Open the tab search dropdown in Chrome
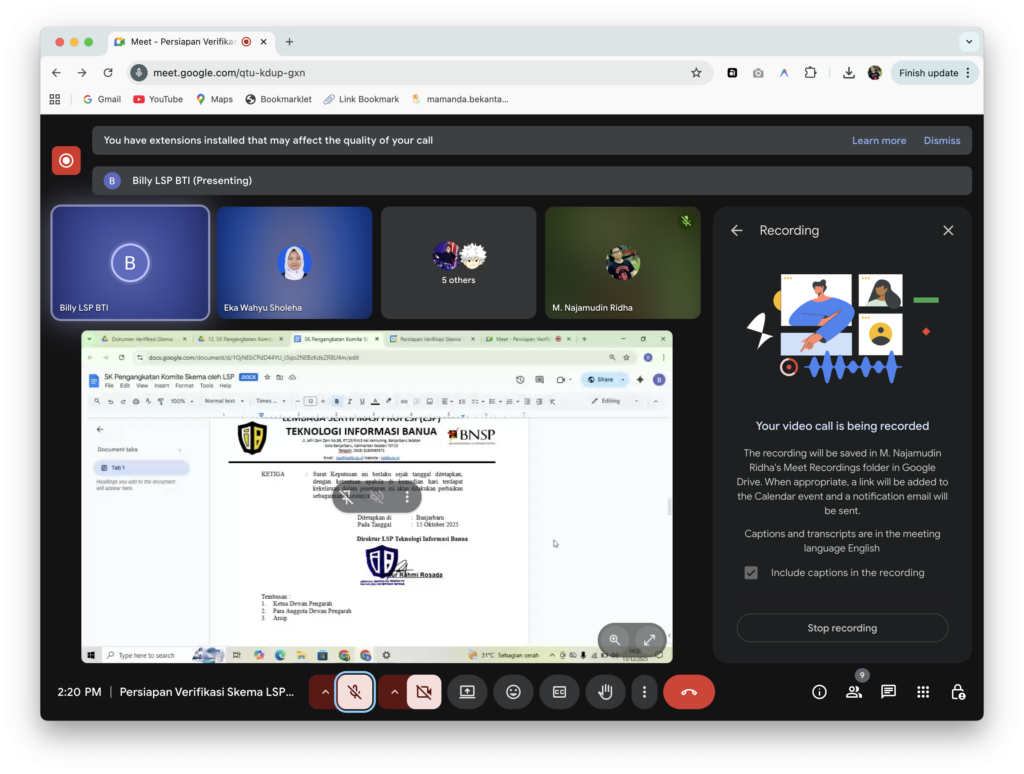Screen dimensions: 1024x774 [968, 42]
